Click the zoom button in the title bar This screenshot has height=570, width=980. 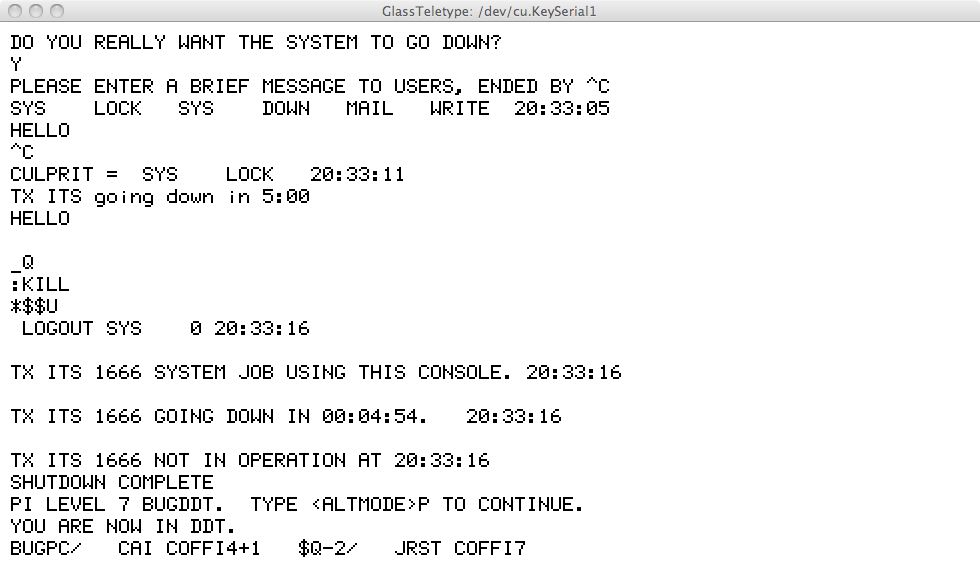[x=56, y=11]
